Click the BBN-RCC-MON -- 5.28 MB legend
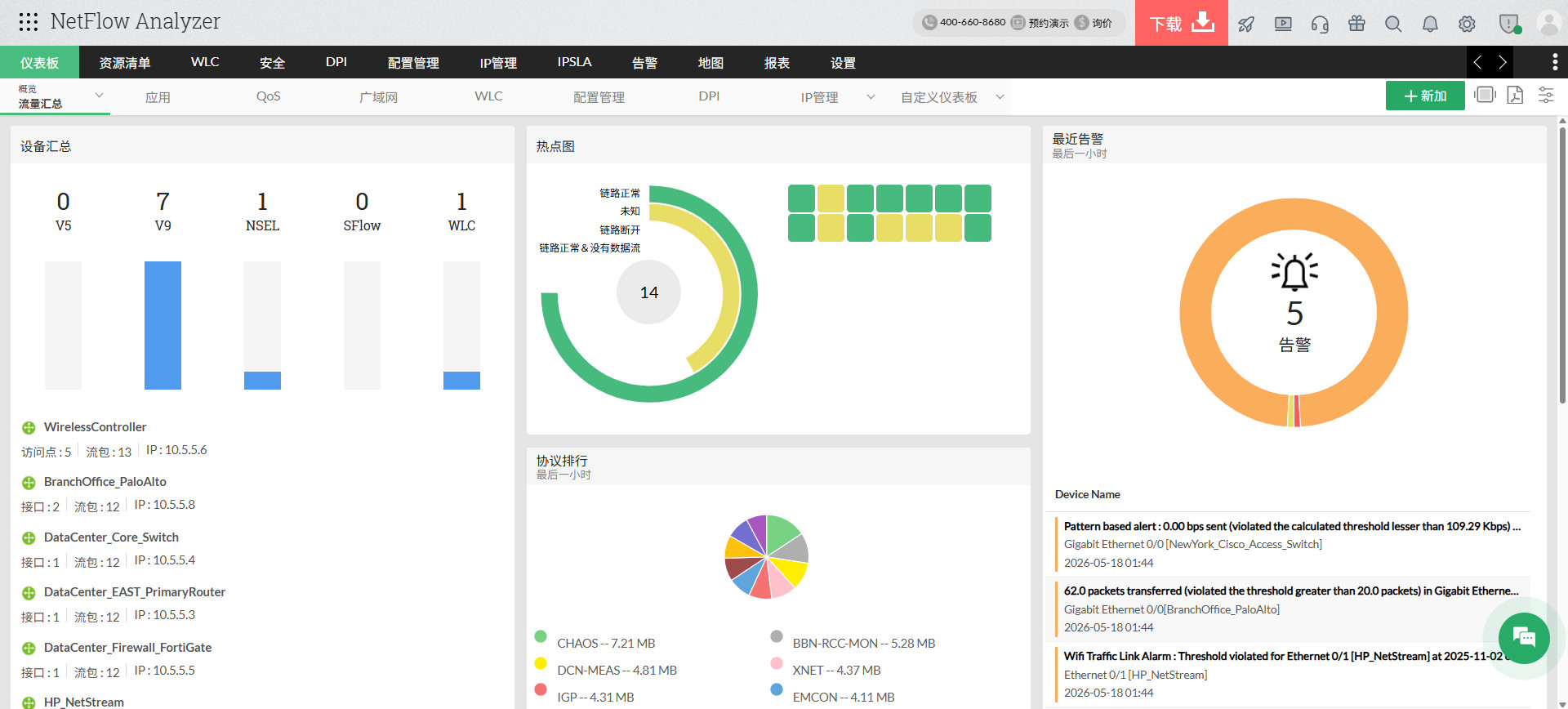Screen dimensions: 1568x709 tap(864, 644)
